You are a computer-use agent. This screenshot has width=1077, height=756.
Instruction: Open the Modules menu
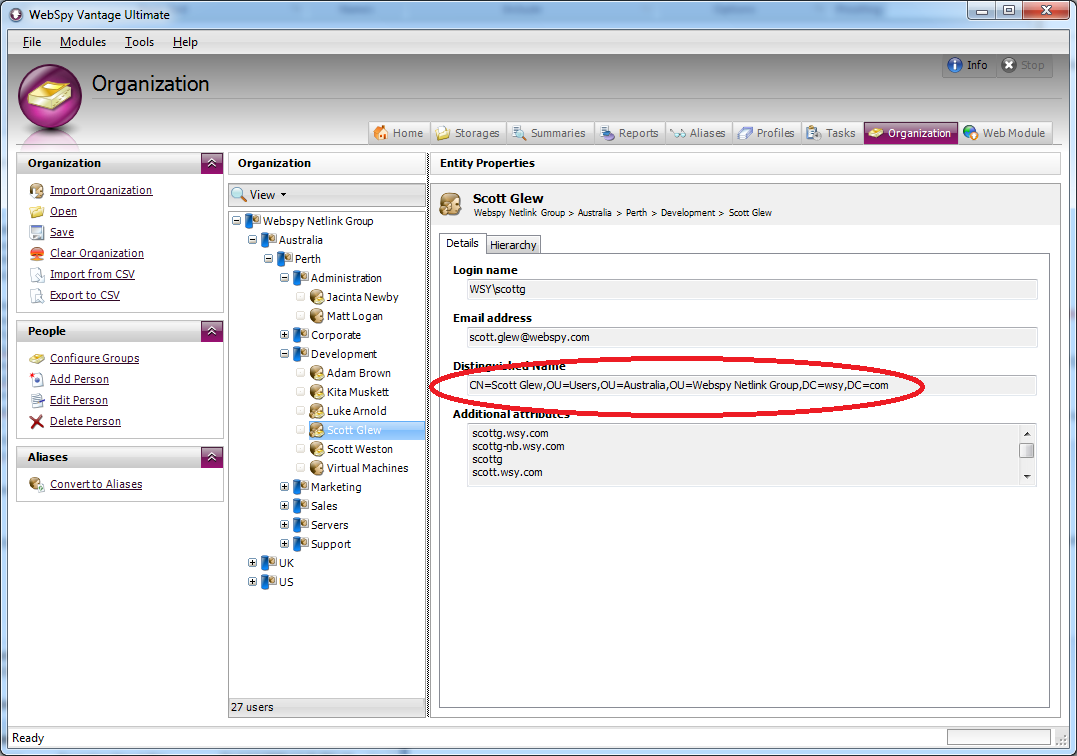click(x=83, y=42)
